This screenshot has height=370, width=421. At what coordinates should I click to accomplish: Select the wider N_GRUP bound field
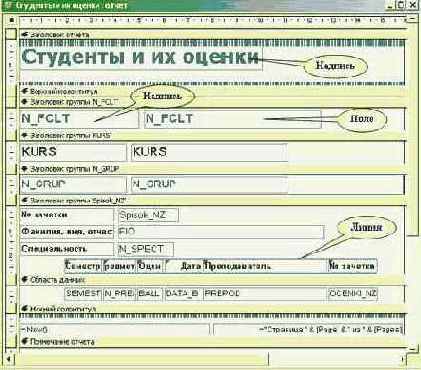[x=209, y=184]
